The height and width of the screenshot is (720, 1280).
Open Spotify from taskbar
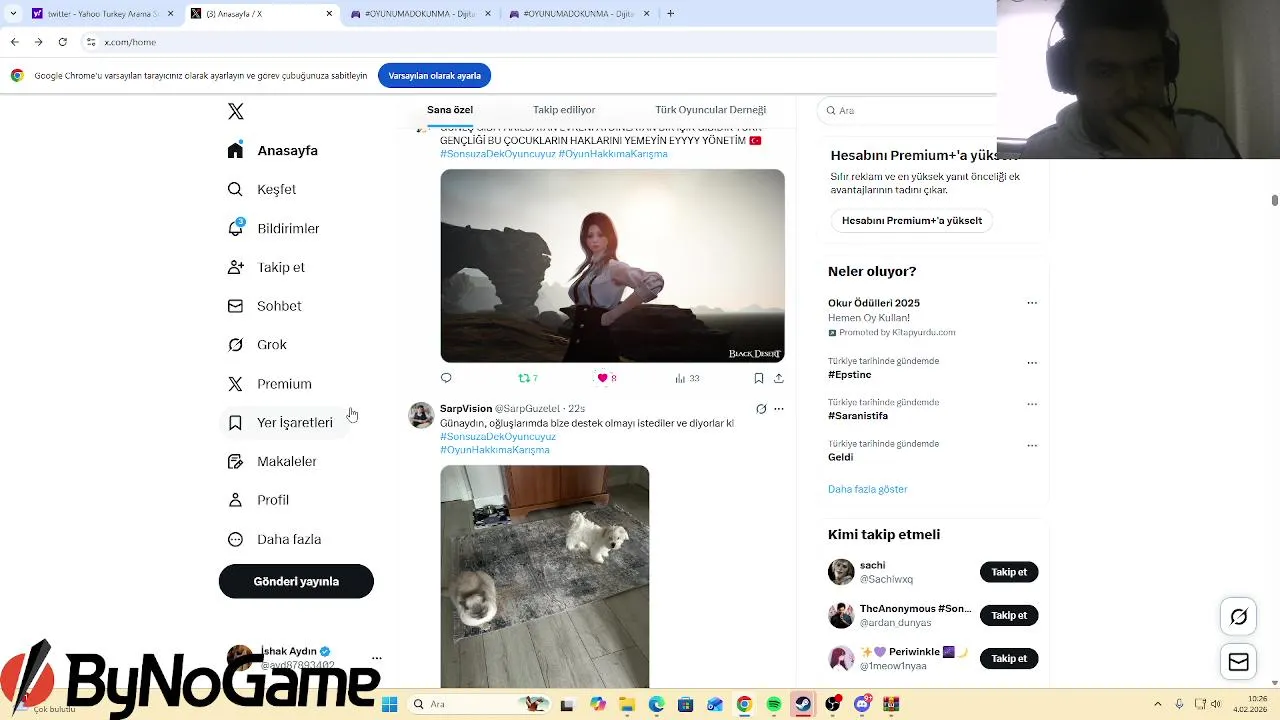pos(774,705)
